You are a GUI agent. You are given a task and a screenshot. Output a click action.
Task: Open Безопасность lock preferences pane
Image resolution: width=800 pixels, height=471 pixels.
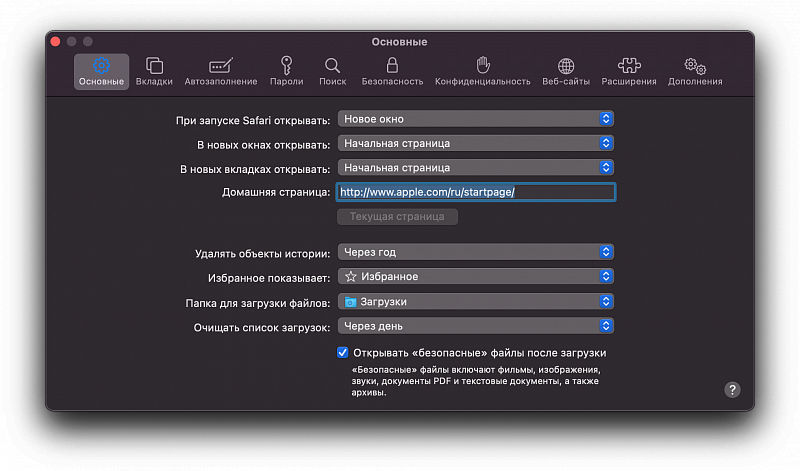[392, 71]
